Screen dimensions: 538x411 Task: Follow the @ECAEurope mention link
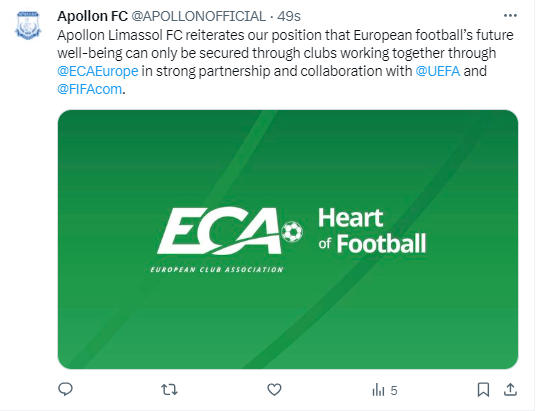coord(98,71)
